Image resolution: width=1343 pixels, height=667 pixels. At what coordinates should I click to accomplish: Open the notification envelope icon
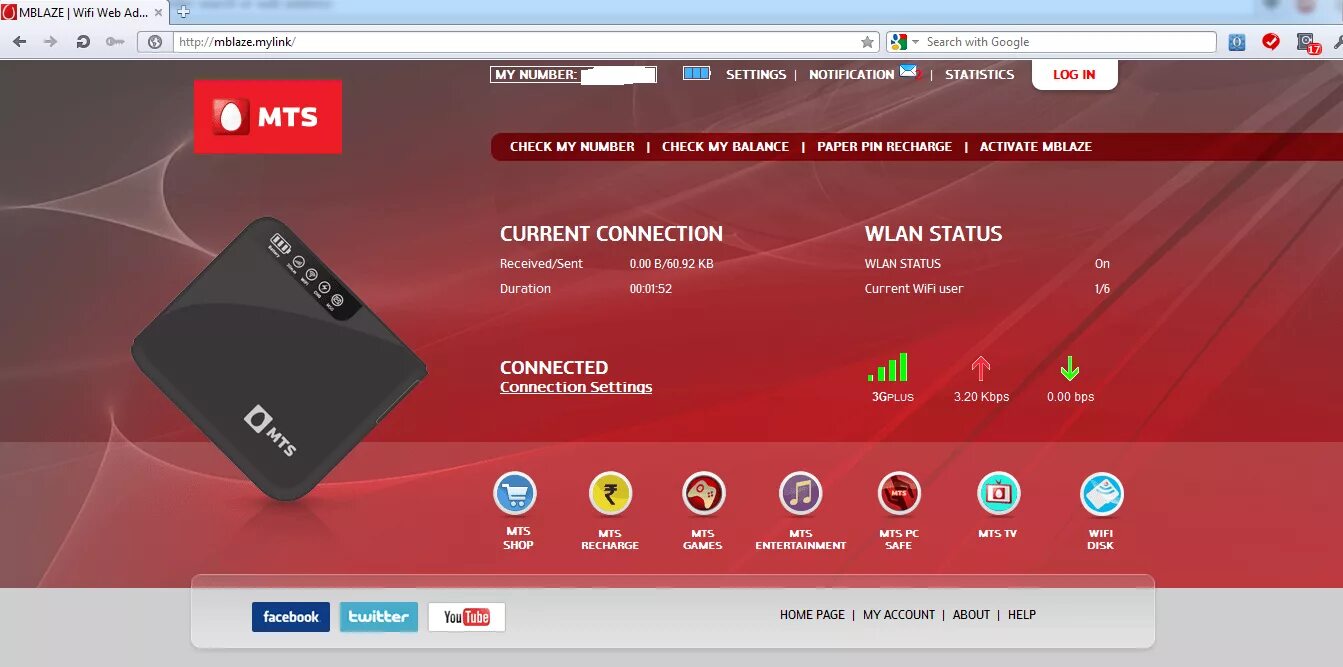[x=908, y=71]
